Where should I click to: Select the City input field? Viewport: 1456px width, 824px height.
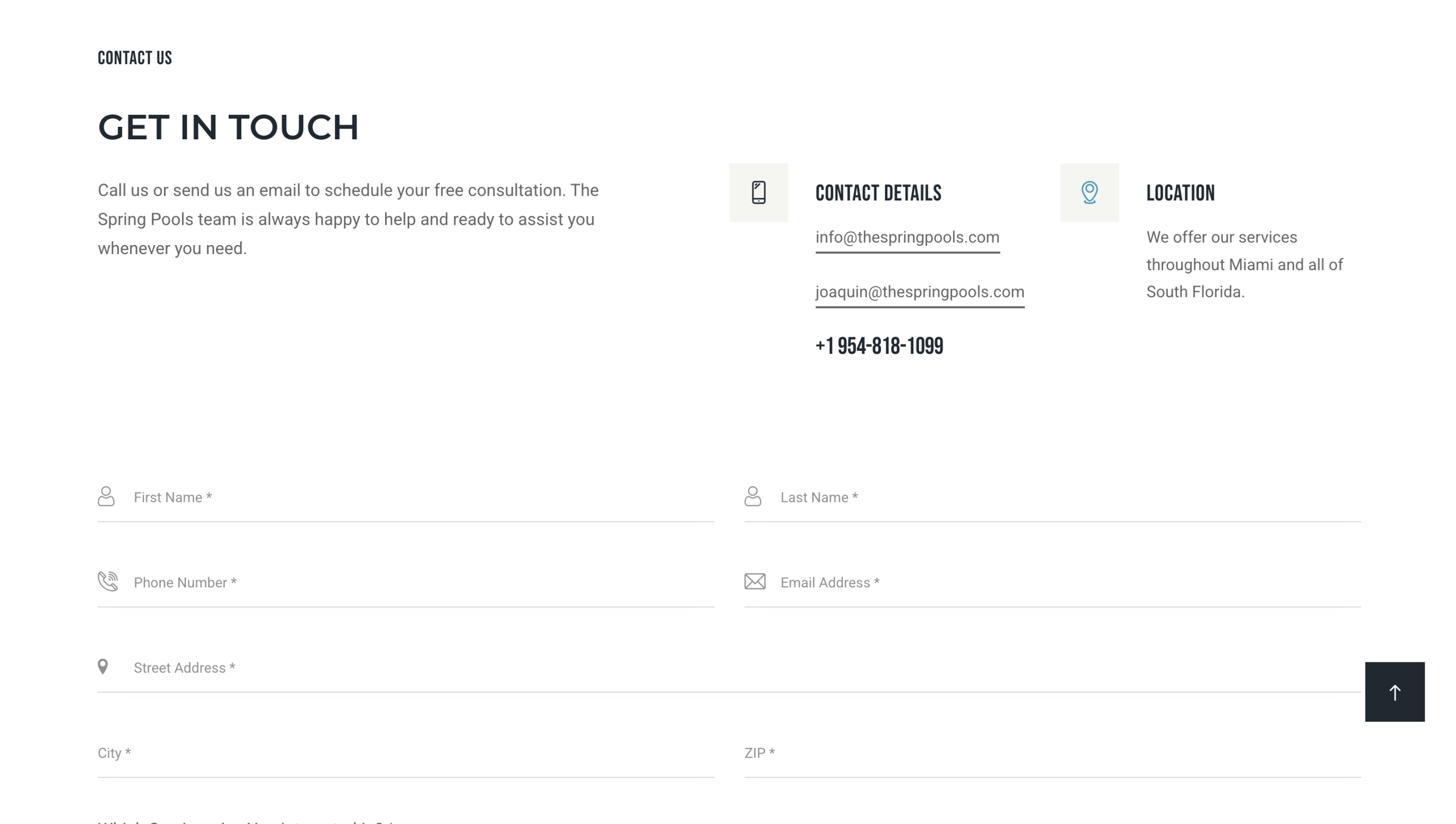[x=405, y=753]
